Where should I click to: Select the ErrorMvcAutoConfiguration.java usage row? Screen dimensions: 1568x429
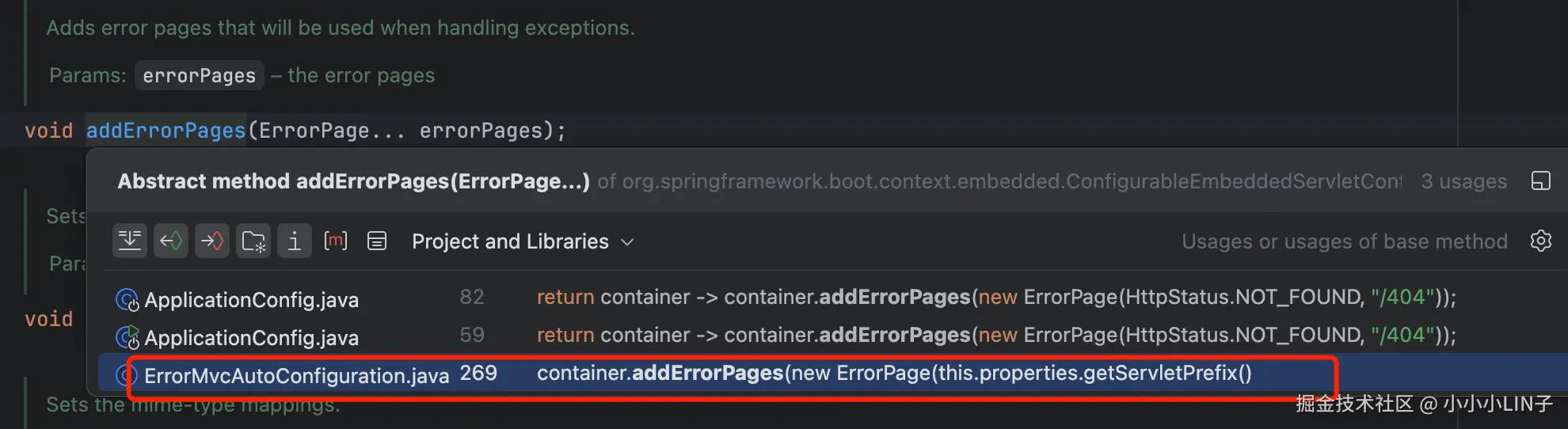tap(832, 374)
